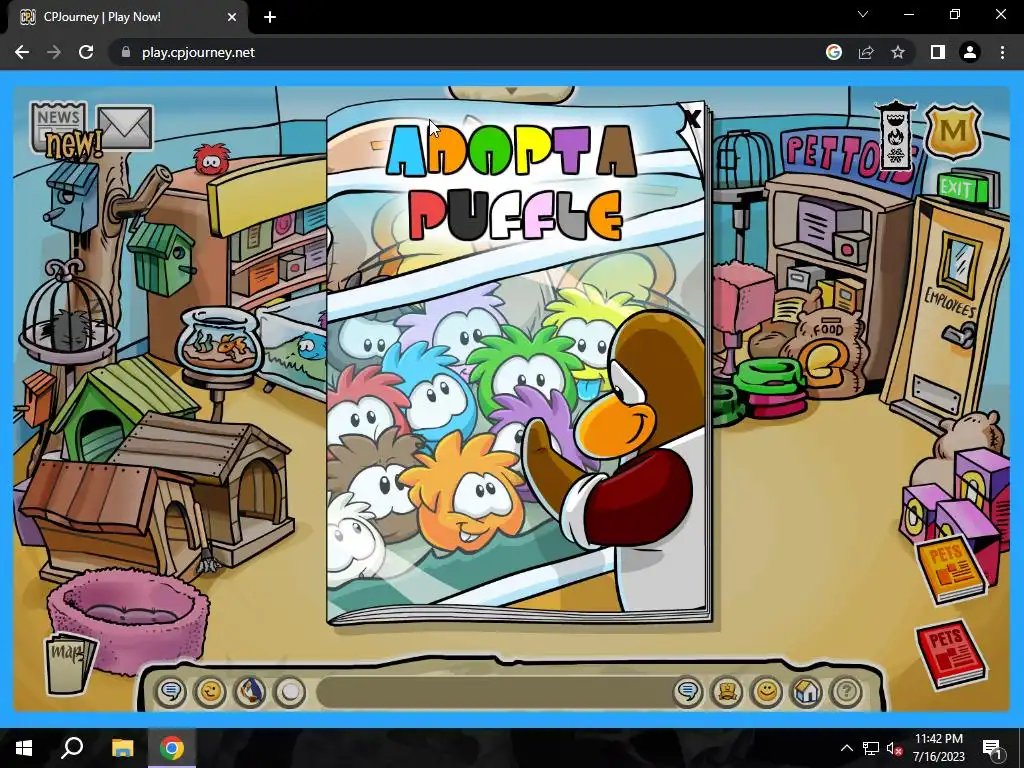Close the CPJourney tab

(x=232, y=18)
